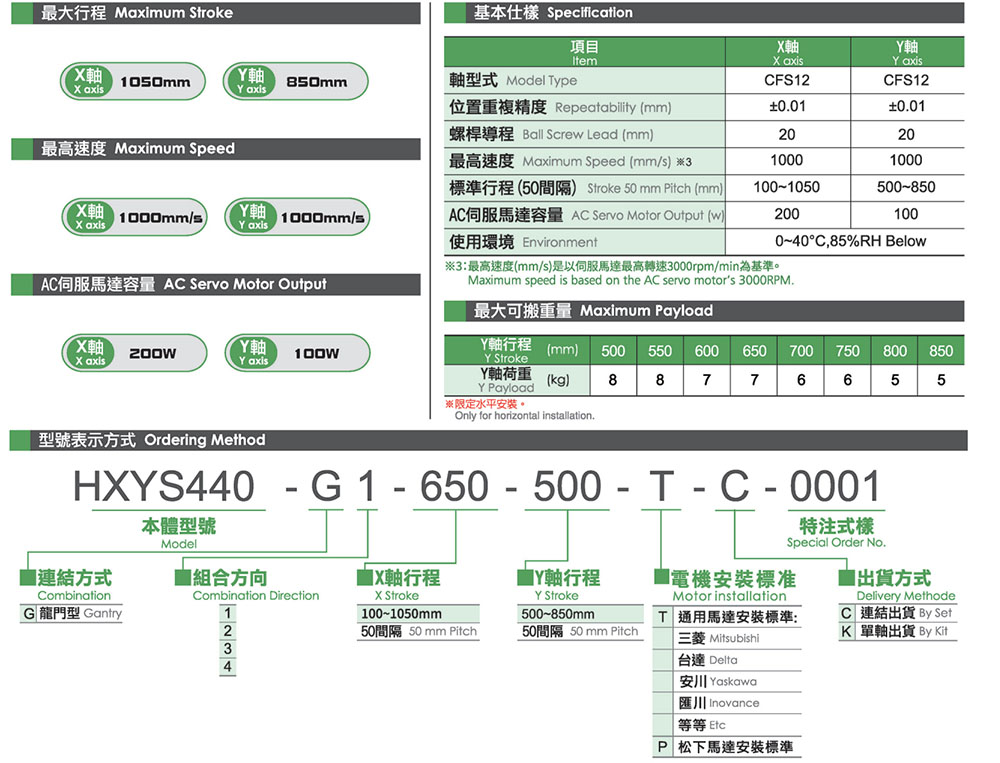This screenshot has width=1000, height=763.
Task: Click the 500 Y Stroke column in payload table
Action: 613,351
